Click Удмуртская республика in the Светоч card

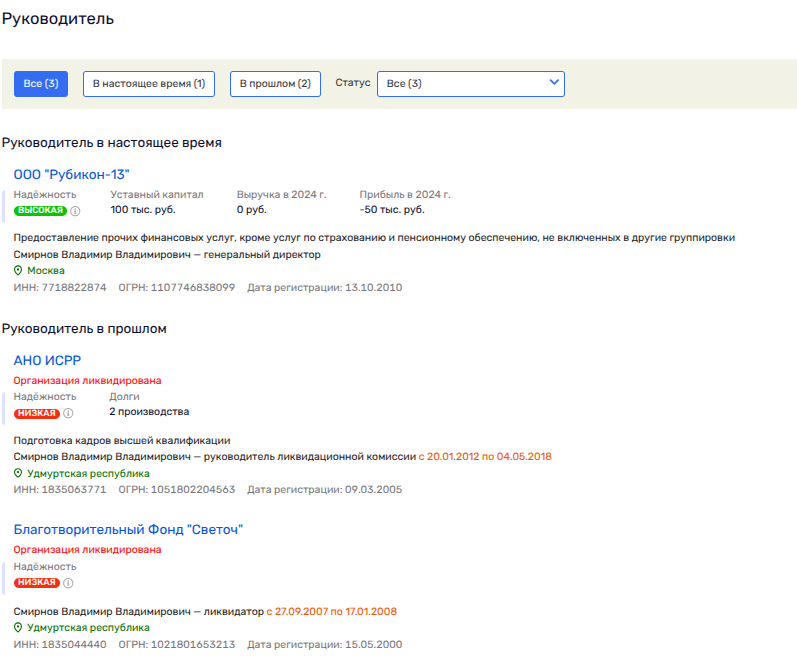click(x=88, y=628)
